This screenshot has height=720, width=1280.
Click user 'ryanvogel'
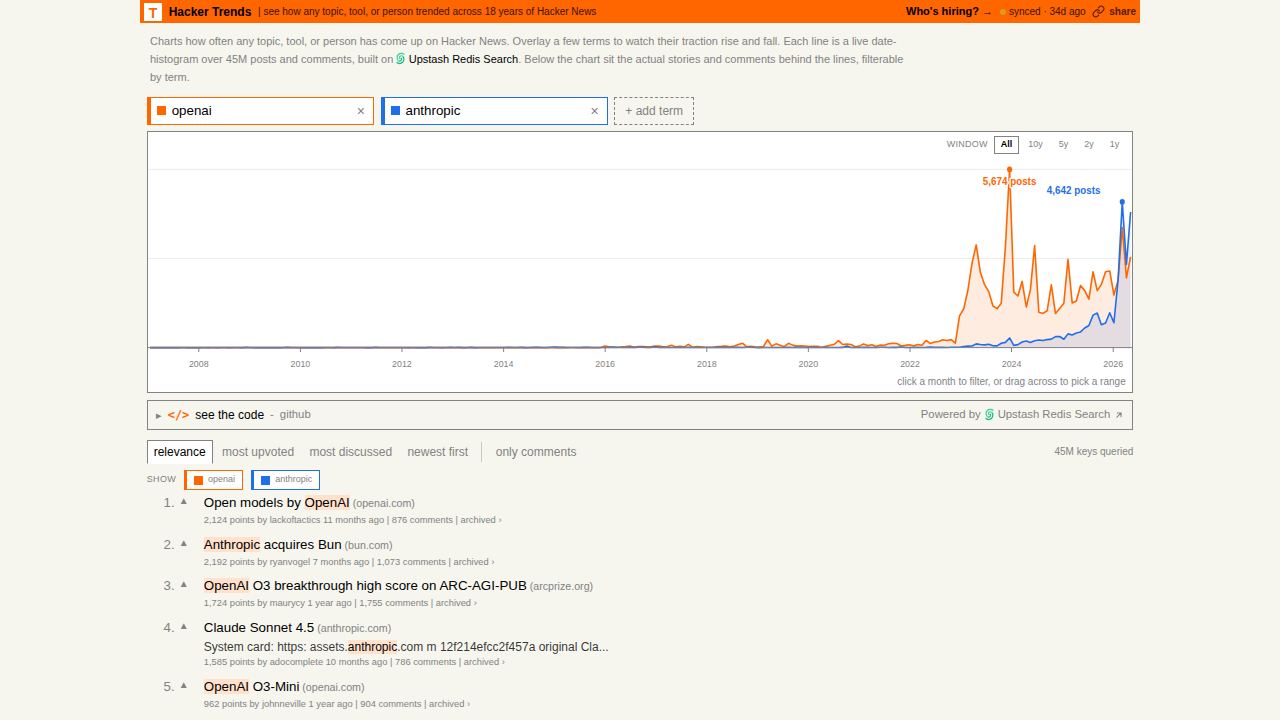[290, 562]
